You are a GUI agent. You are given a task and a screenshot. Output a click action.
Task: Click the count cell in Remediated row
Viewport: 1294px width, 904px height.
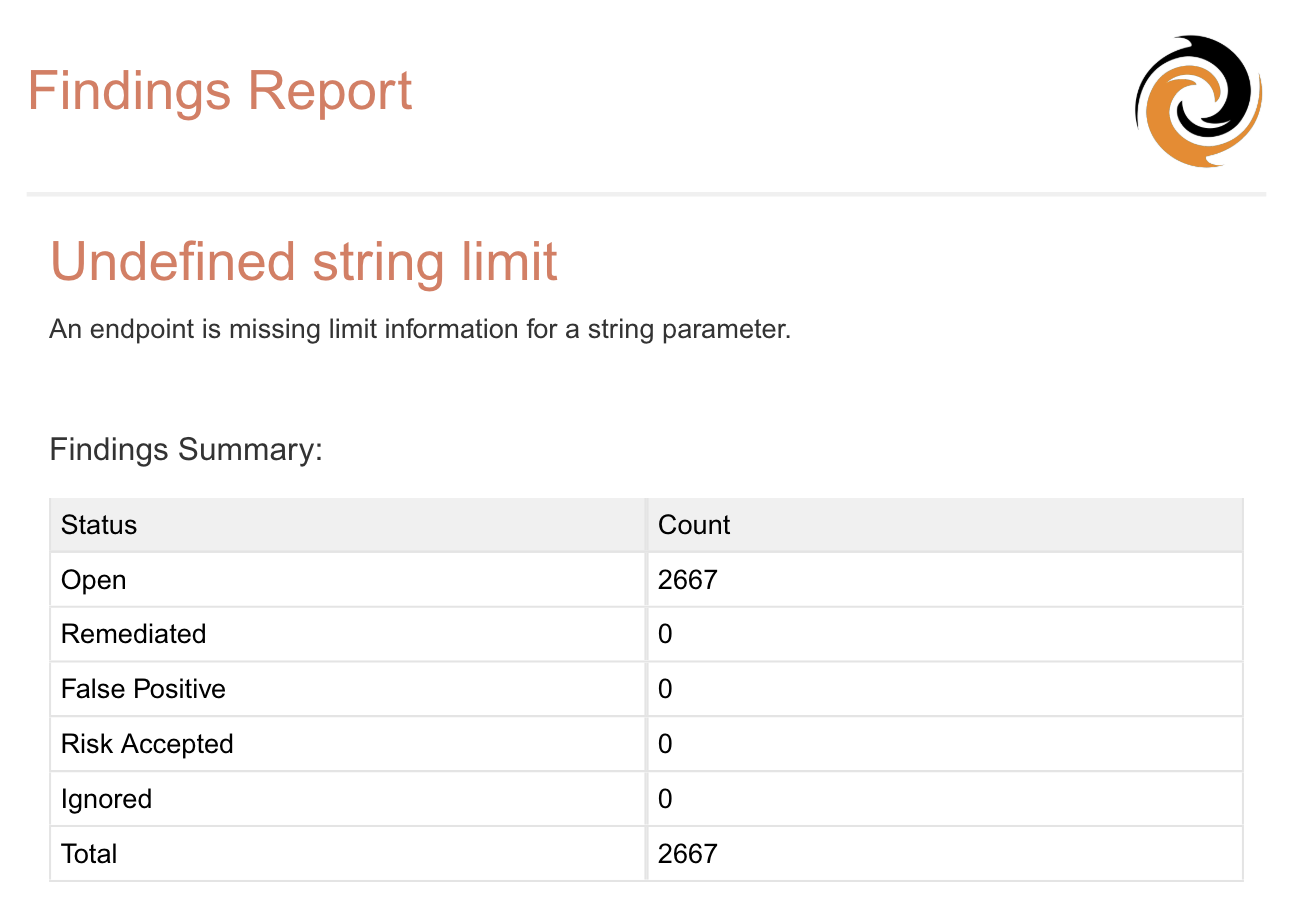(666, 635)
